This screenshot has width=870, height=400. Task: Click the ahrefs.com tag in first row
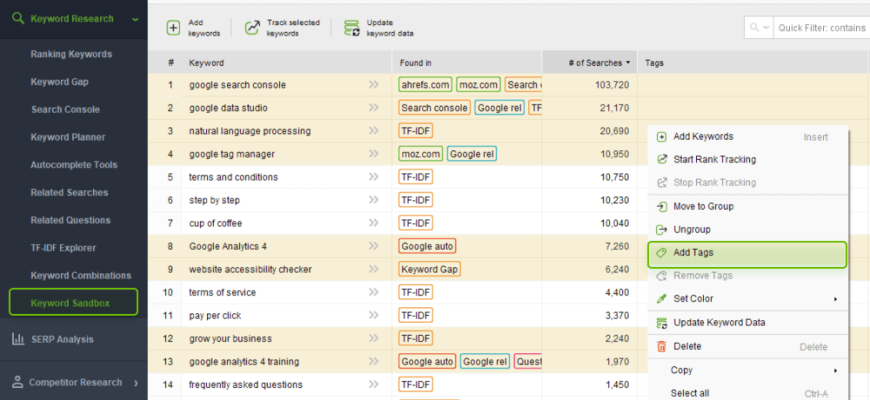click(x=425, y=85)
